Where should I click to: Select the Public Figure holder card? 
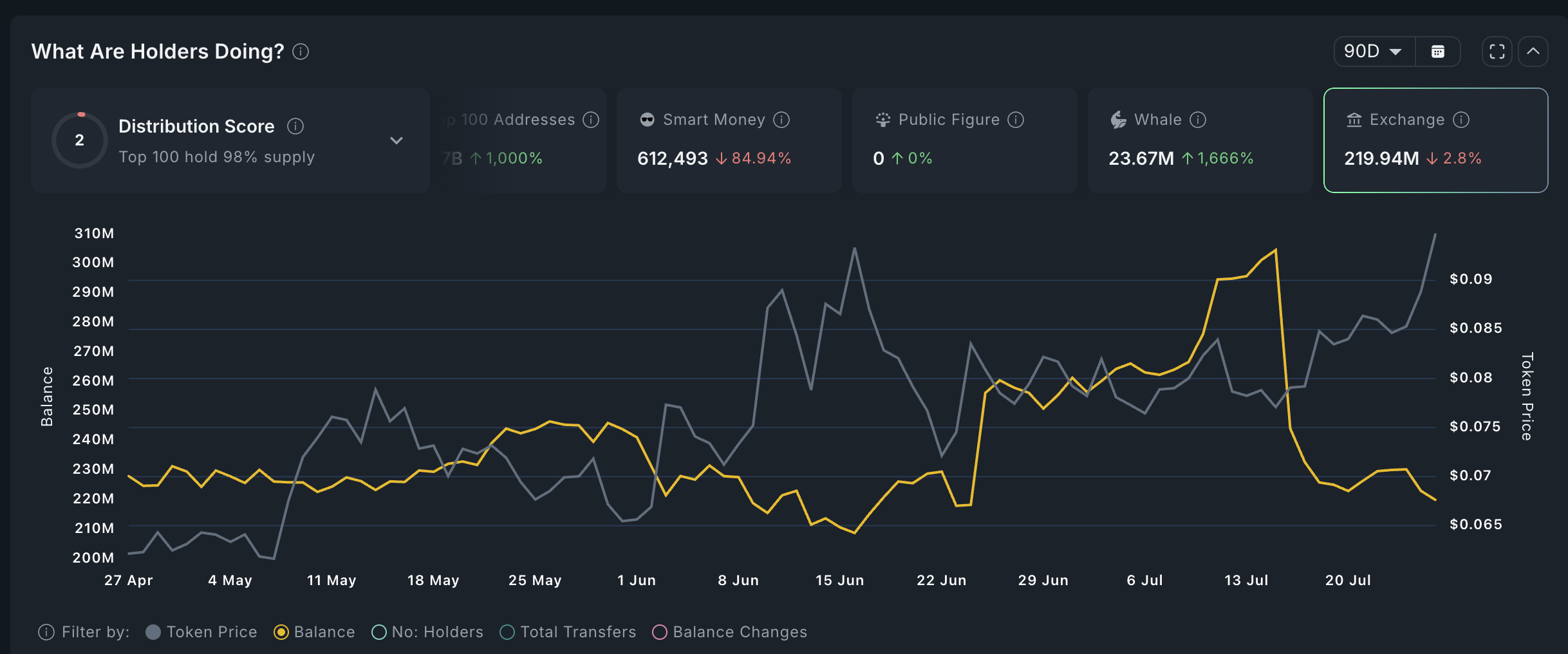(964, 140)
